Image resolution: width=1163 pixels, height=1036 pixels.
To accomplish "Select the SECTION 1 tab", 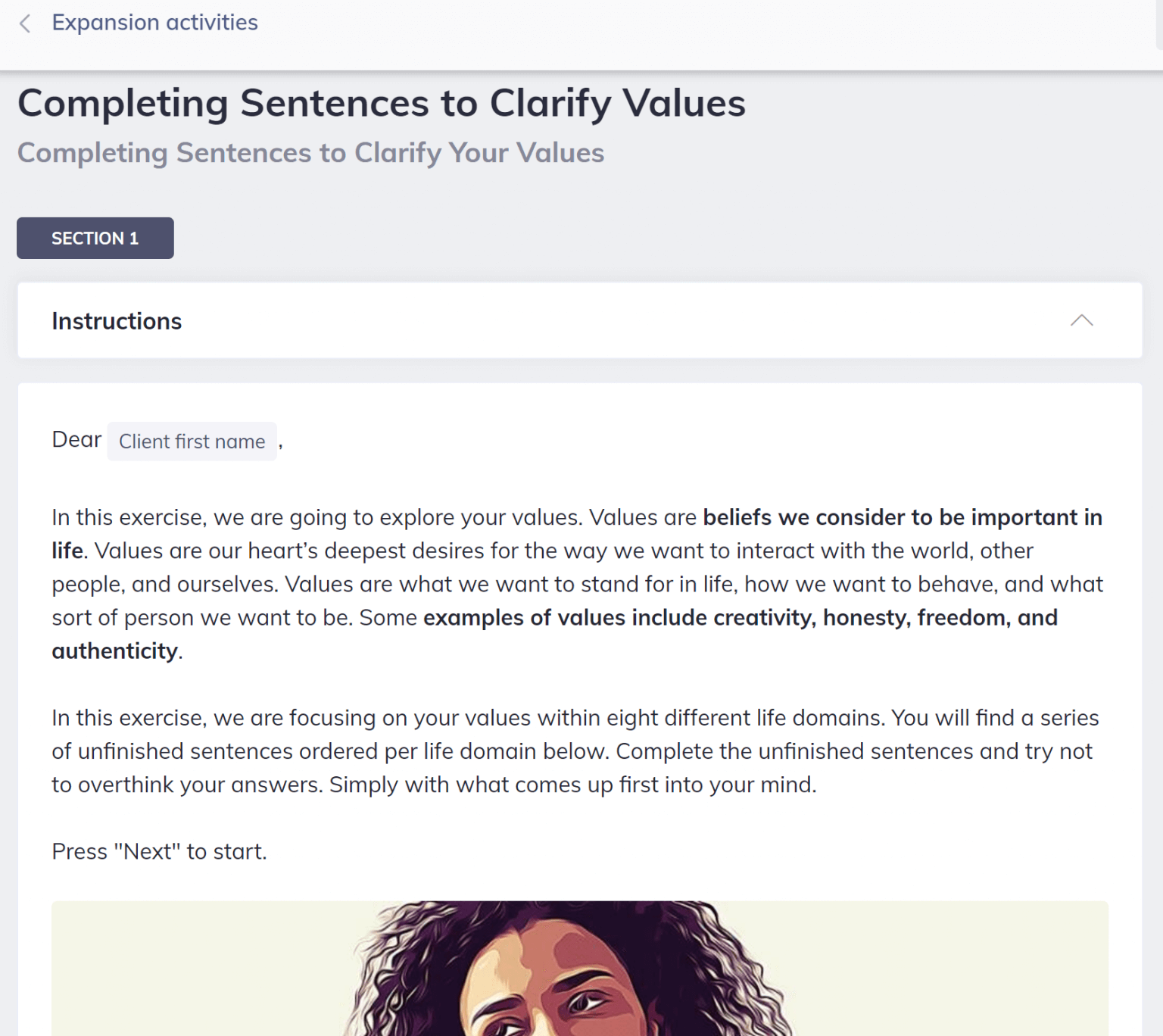I will [x=95, y=238].
